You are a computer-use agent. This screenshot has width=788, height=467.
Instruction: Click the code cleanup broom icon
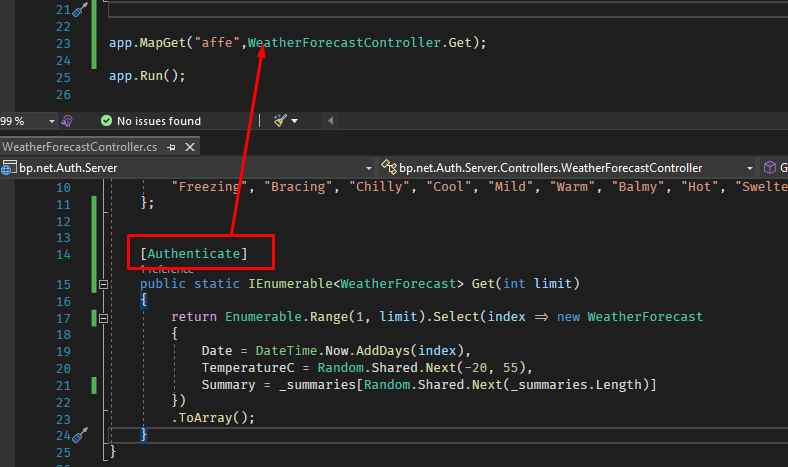coord(280,121)
